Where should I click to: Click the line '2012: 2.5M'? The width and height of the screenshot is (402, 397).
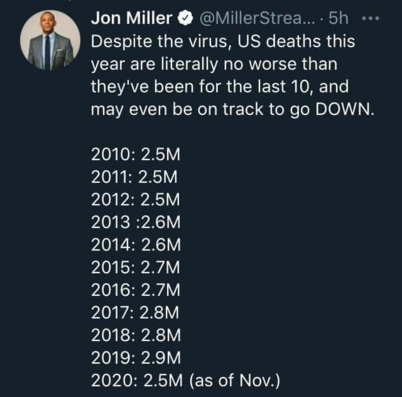(x=136, y=200)
